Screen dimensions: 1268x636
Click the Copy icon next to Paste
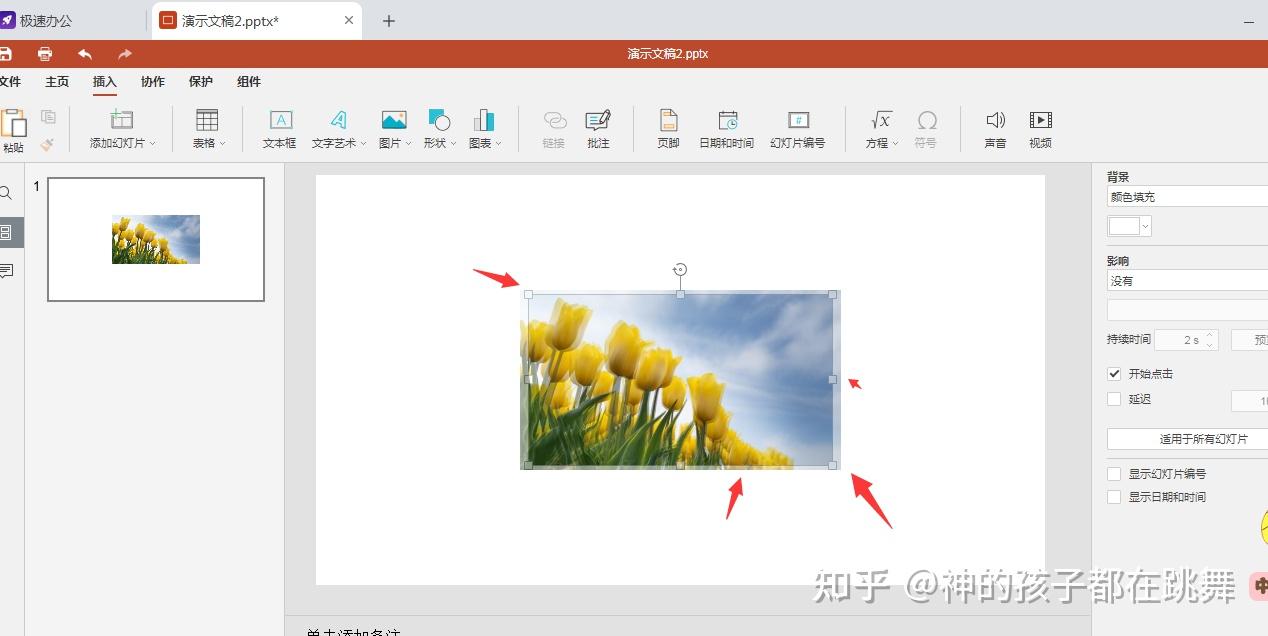tap(48, 117)
